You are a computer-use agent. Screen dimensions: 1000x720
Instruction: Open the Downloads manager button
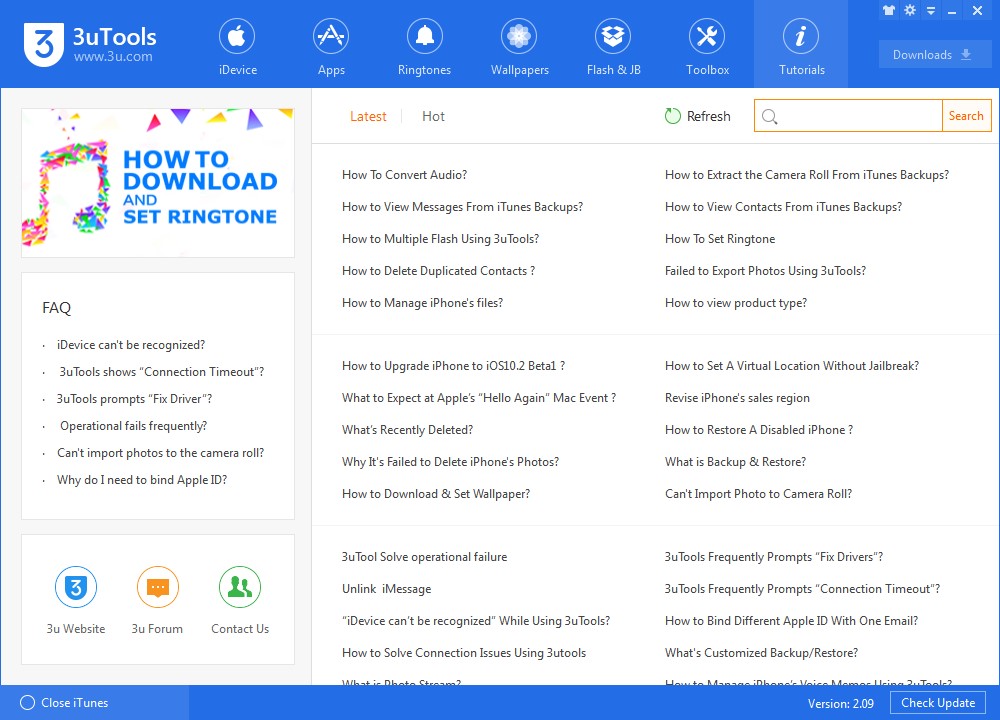tap(935, 55)
